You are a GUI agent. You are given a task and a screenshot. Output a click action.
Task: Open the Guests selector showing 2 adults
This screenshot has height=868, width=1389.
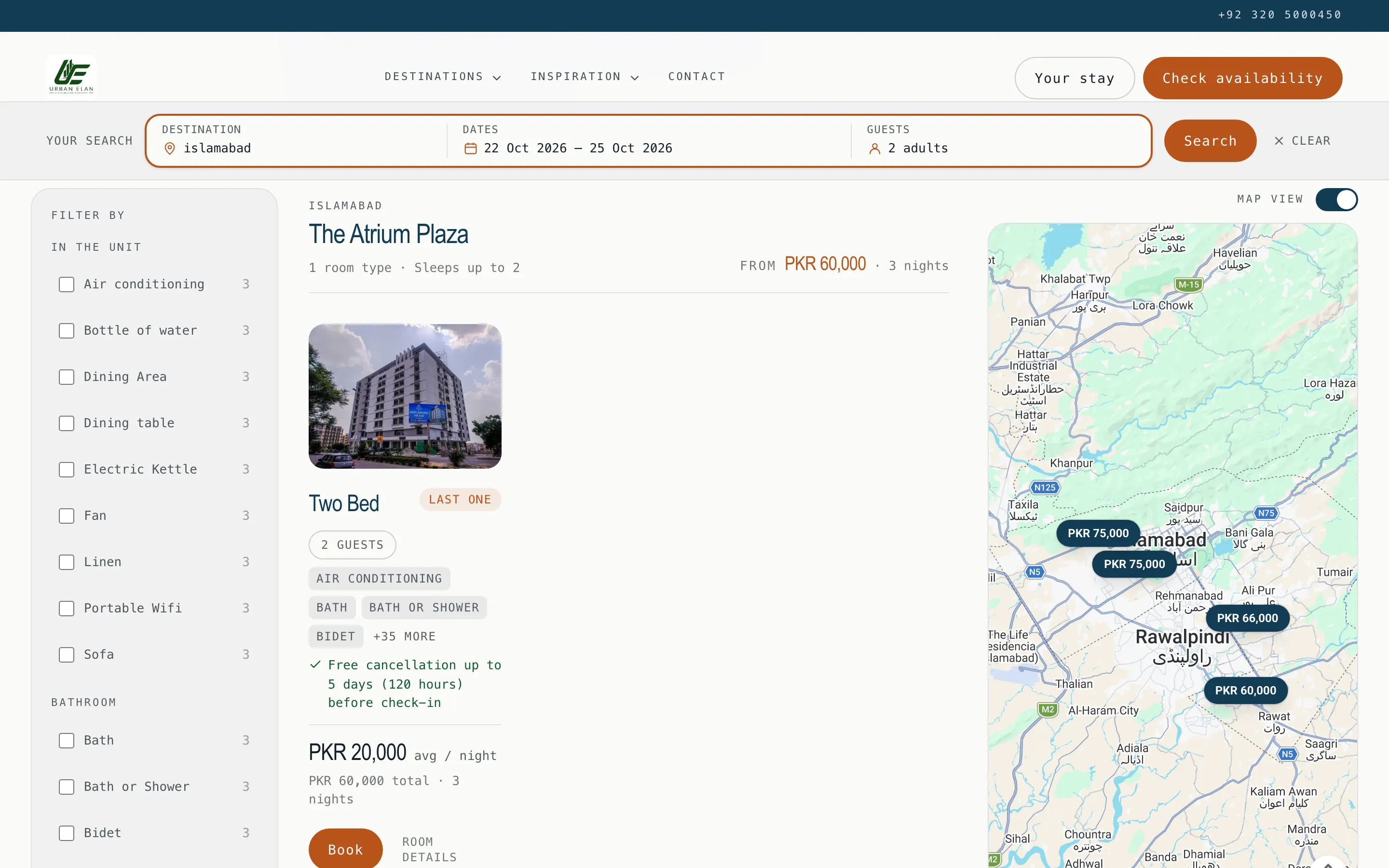(x=1002, y=141)
